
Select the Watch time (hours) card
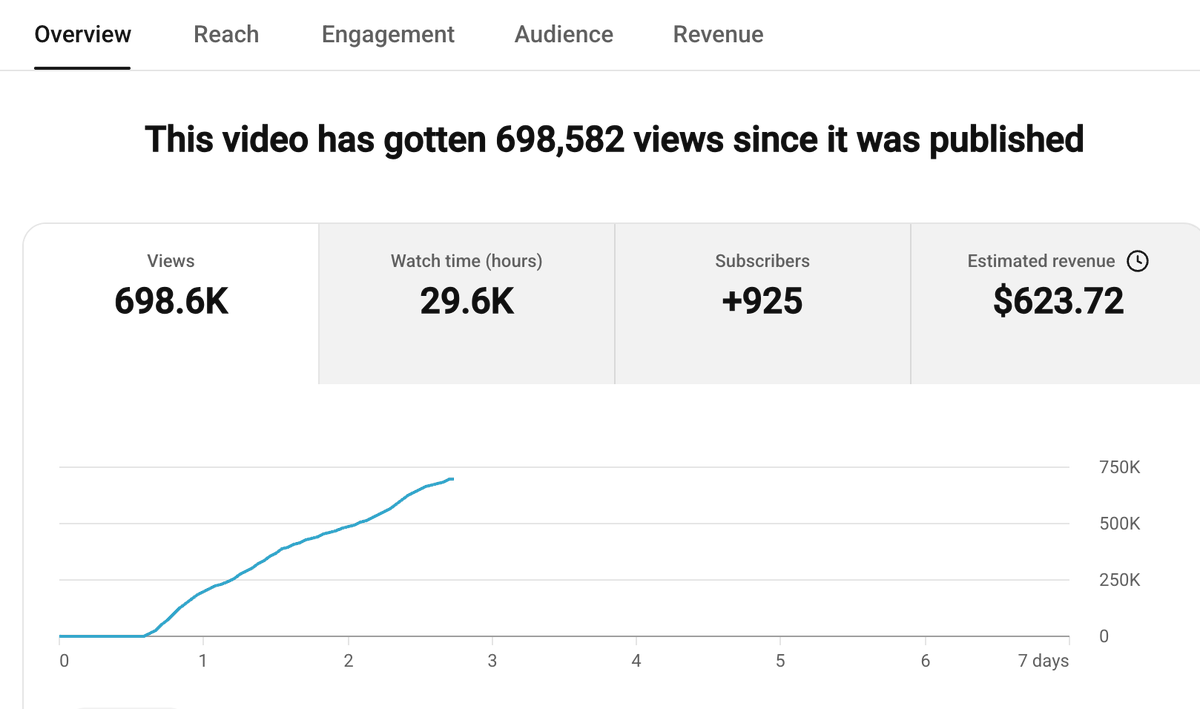pos(467,304)
